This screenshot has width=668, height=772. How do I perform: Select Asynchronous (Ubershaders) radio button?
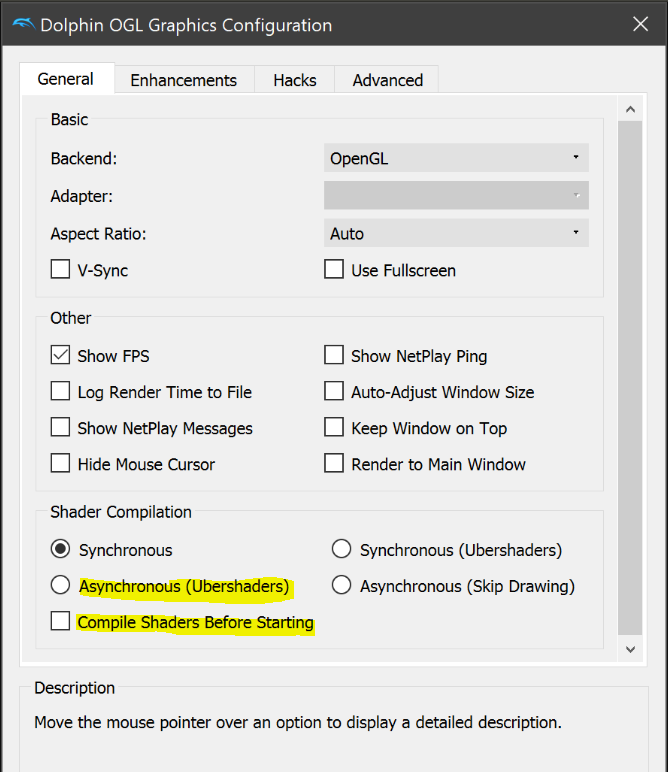[61, 585]
